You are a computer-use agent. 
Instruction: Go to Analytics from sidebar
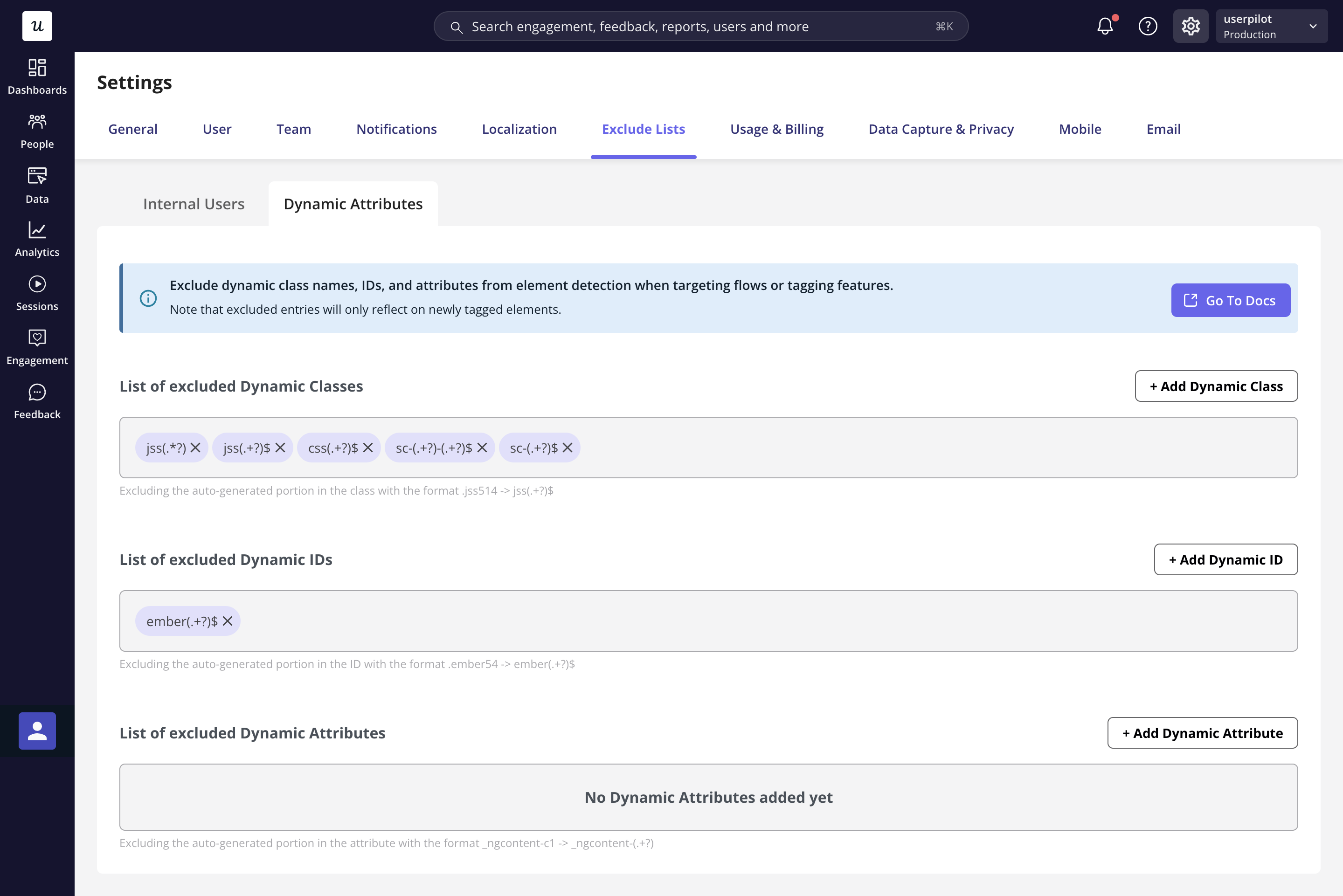(37, 236)
